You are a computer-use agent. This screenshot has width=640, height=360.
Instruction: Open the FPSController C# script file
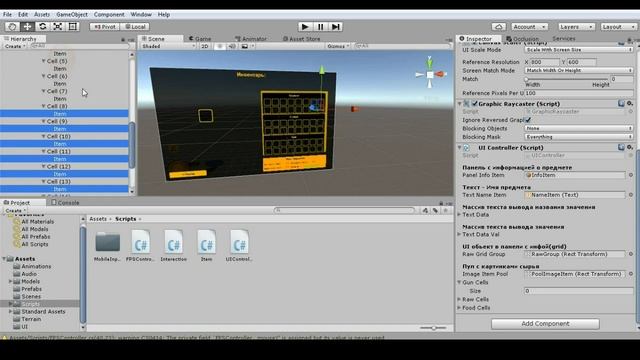click(140, 245)
